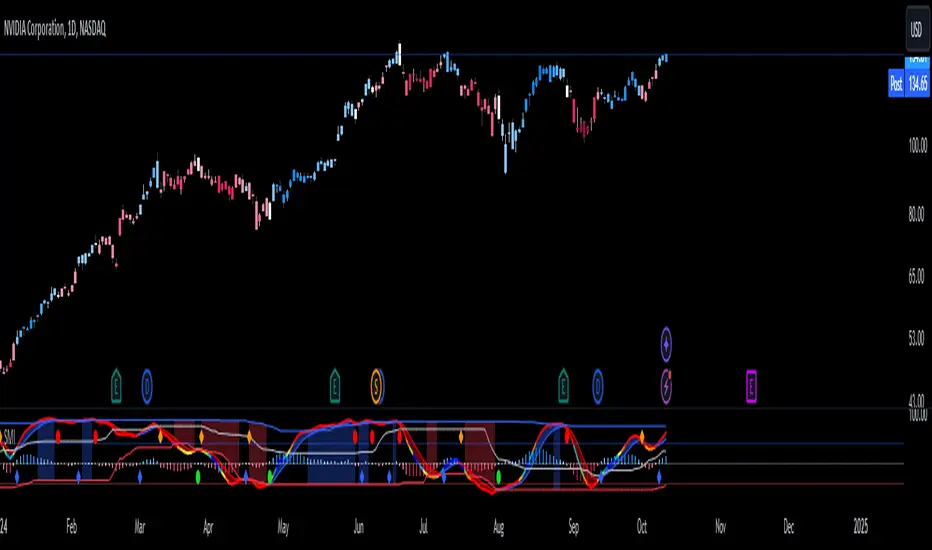Open the purple sparkle icon above lightning
Screen dimensions: 932x550
[666, 344]
